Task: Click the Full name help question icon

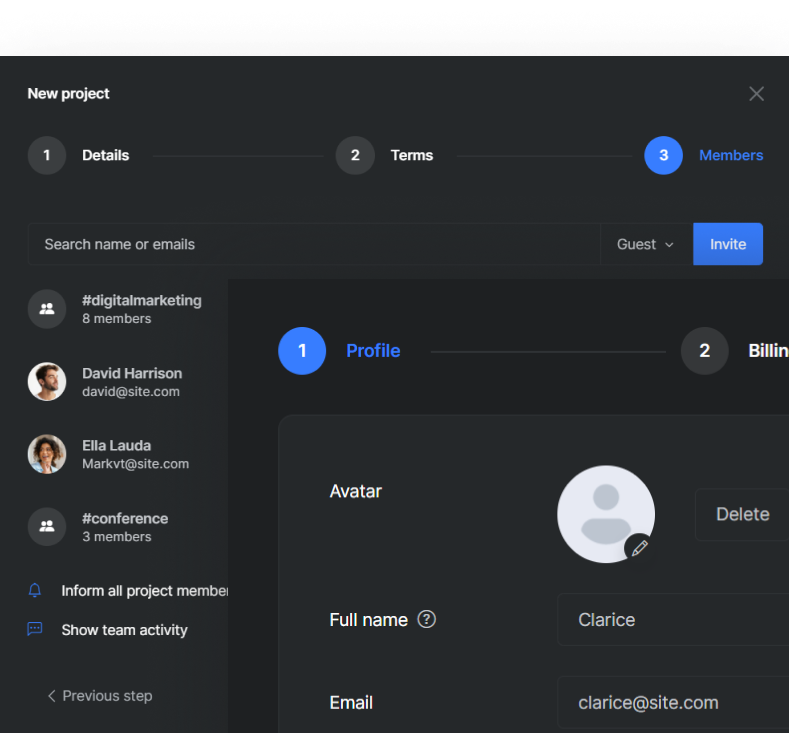Action: click(x=426, y=619)
